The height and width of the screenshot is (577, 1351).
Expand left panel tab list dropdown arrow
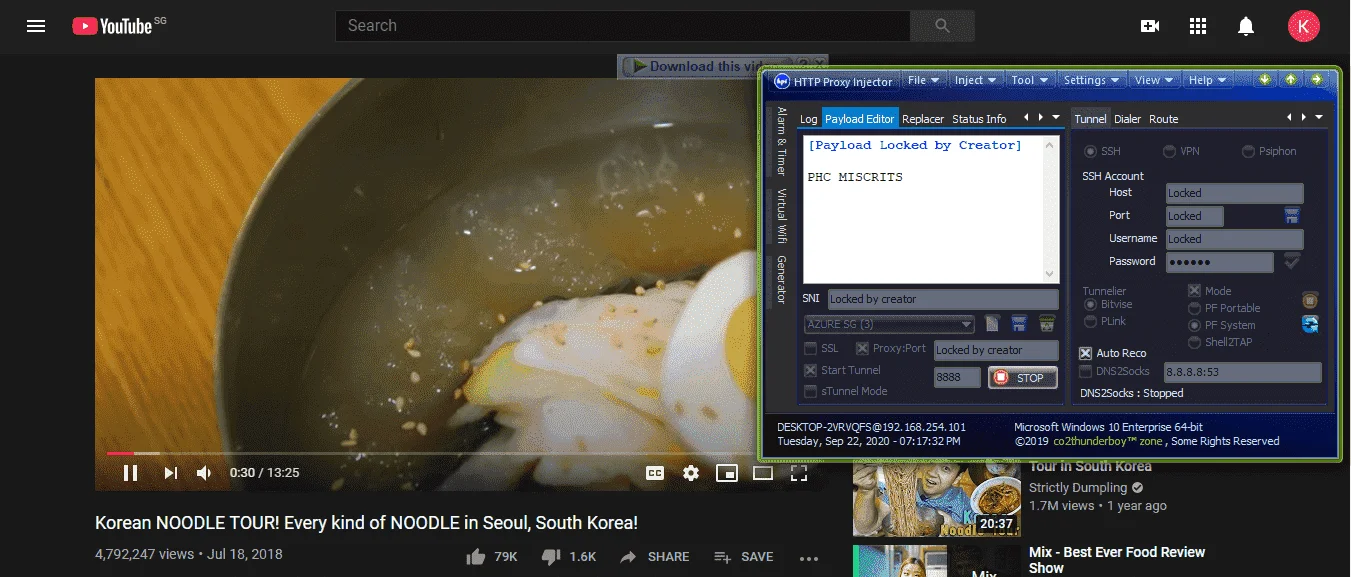coord(1054,118)
